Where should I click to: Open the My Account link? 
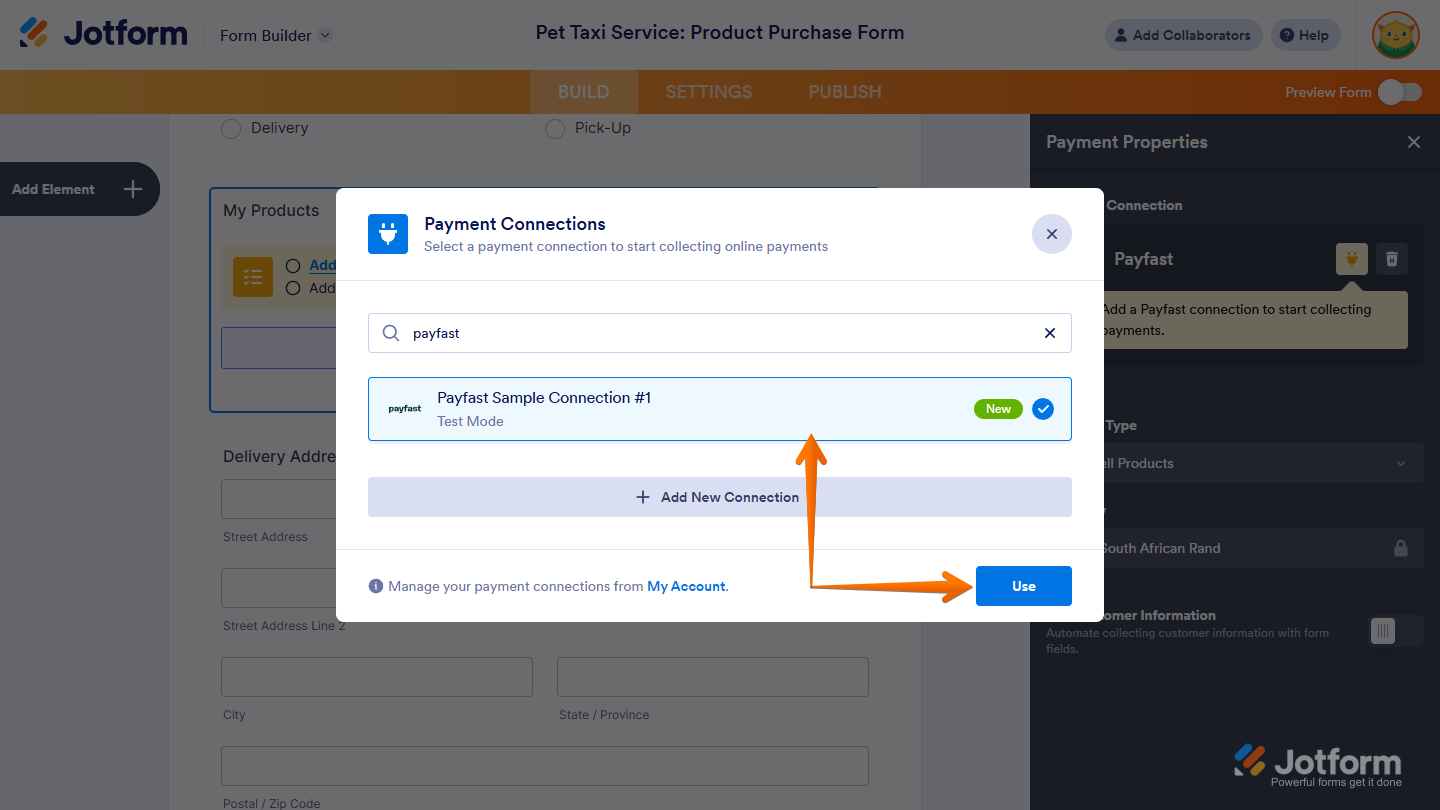tap(686, 586)
